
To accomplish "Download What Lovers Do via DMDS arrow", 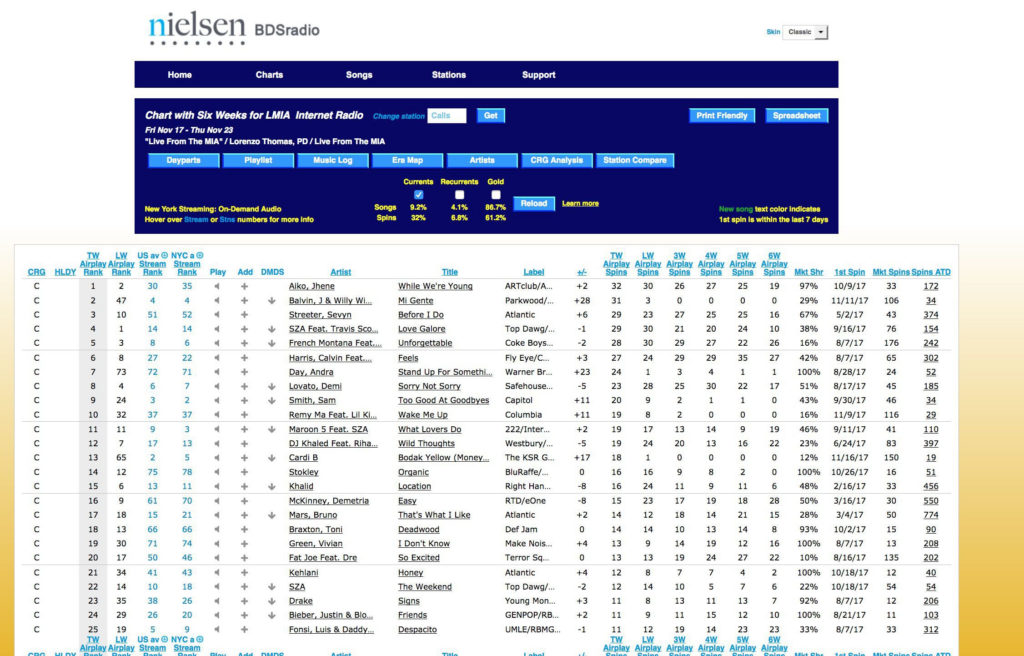I will [272, 430].
